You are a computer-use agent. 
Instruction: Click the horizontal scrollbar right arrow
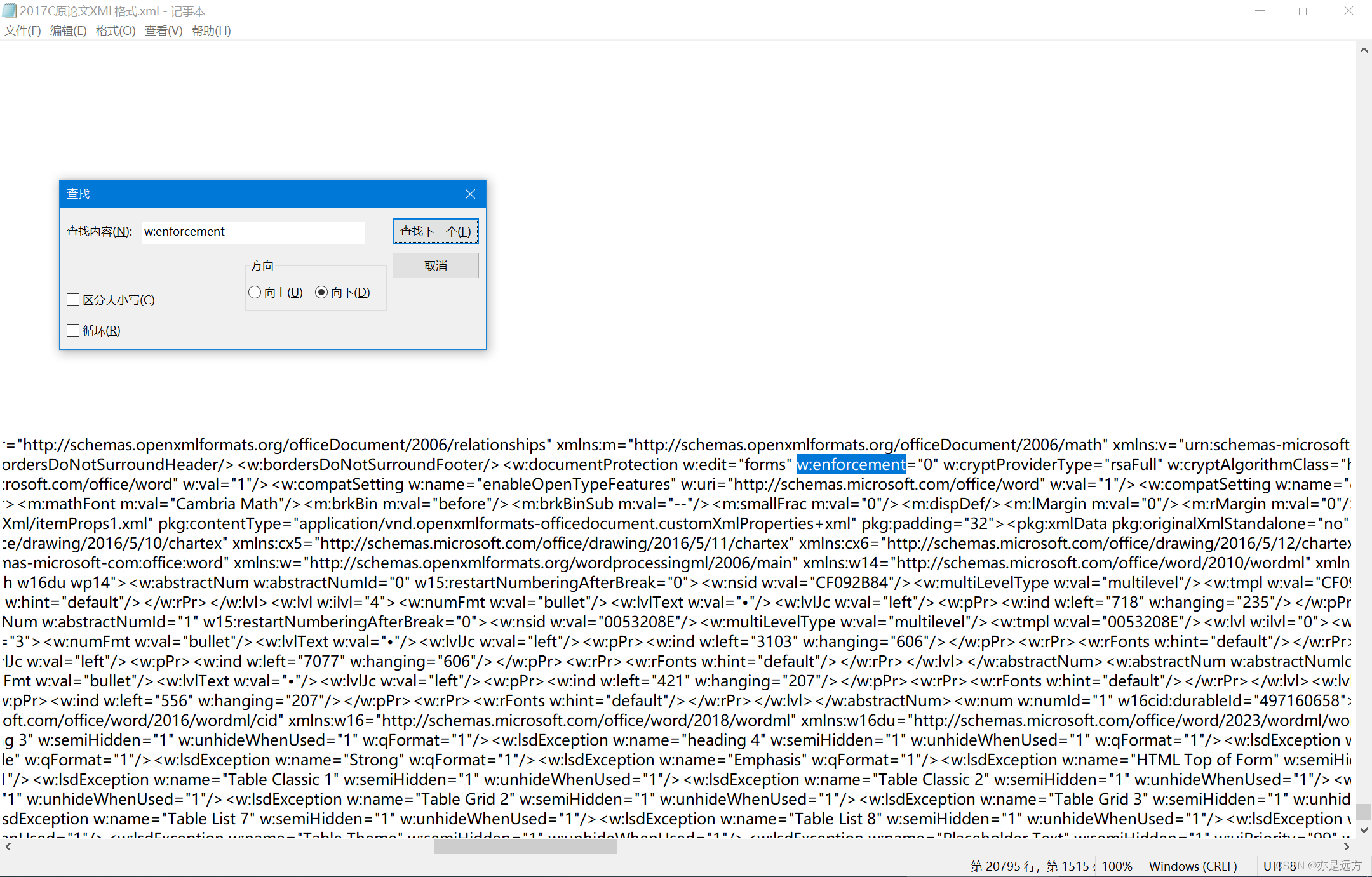[1346, 847]
